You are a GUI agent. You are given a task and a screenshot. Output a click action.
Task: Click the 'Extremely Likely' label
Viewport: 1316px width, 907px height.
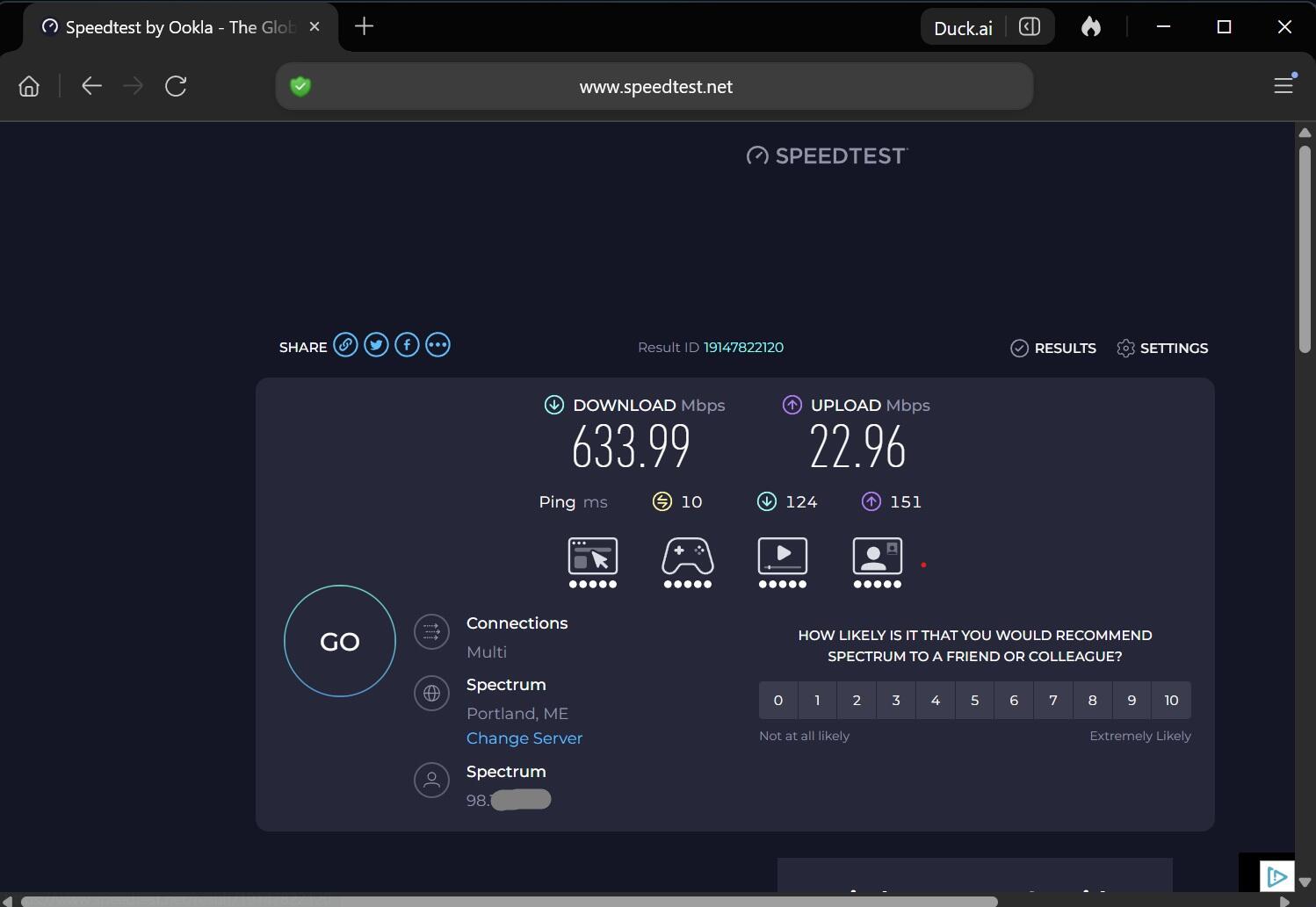[x=1140, y=736]
